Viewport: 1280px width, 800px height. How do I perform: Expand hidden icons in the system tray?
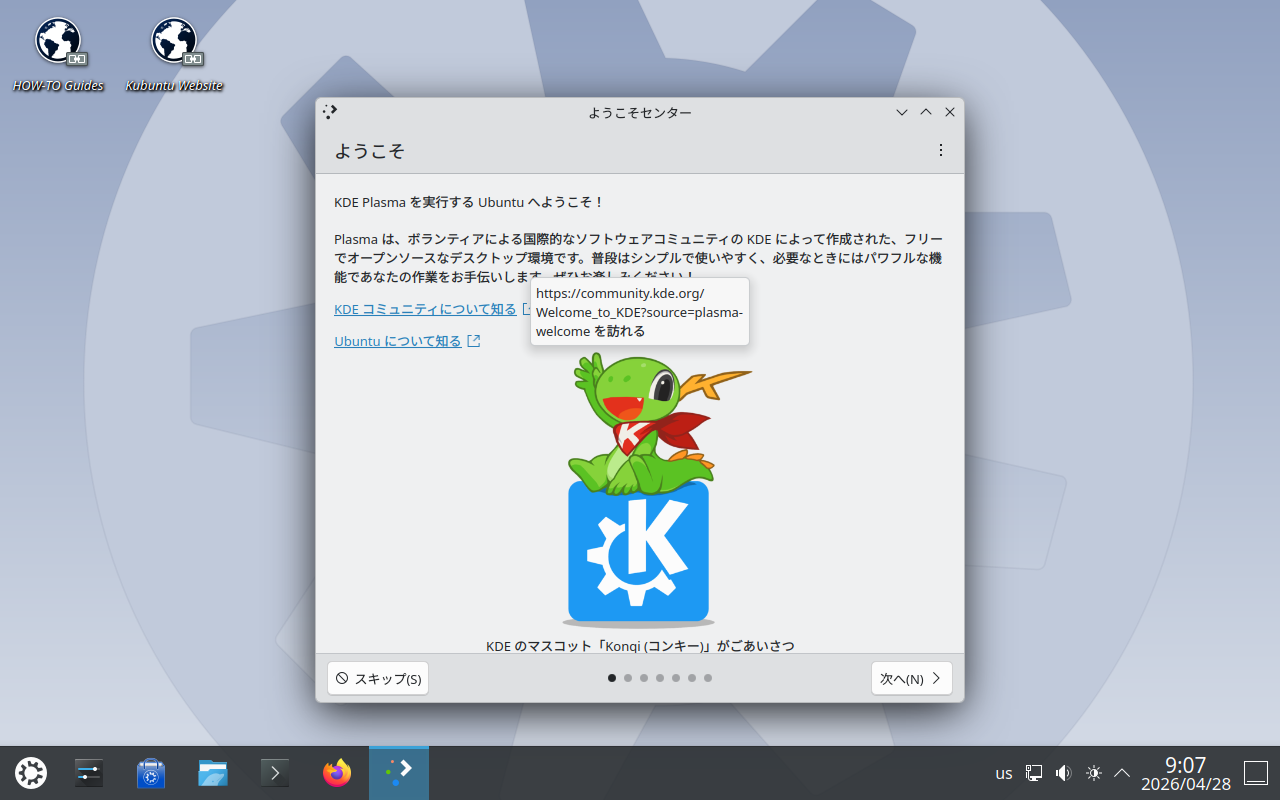(x=1121, y=773)
